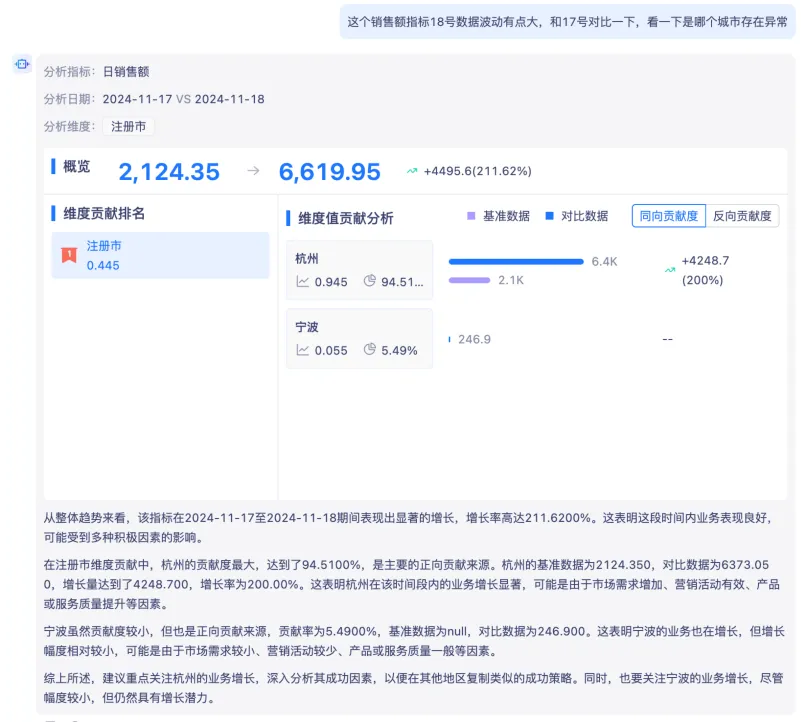Click the green trend arrow beside +4495.6
Screen dimensions: 806x722
click(411, 171)
